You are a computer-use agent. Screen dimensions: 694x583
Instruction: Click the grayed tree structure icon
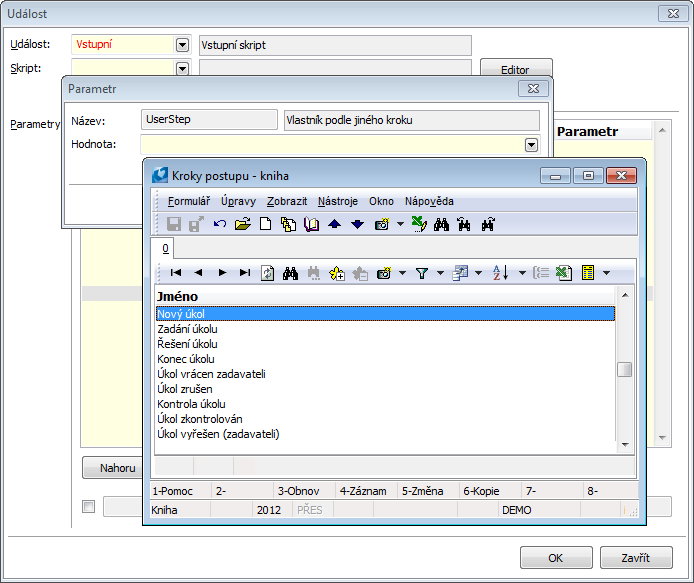[x=541, y=273]
